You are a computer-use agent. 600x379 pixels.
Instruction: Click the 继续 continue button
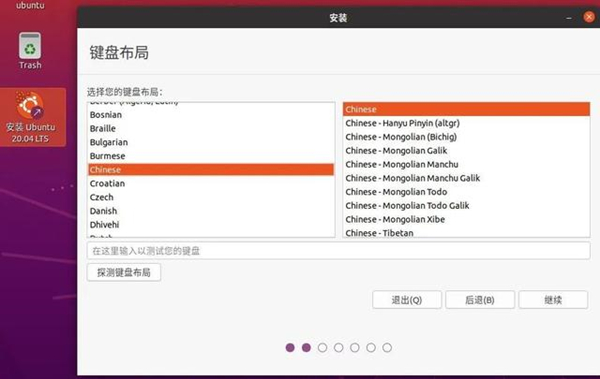tap(553, 300)
